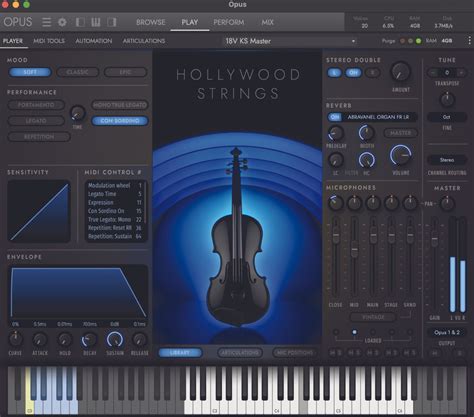Adjust the Reverb Width knob
474x417 pixels.
click(367, 133)
